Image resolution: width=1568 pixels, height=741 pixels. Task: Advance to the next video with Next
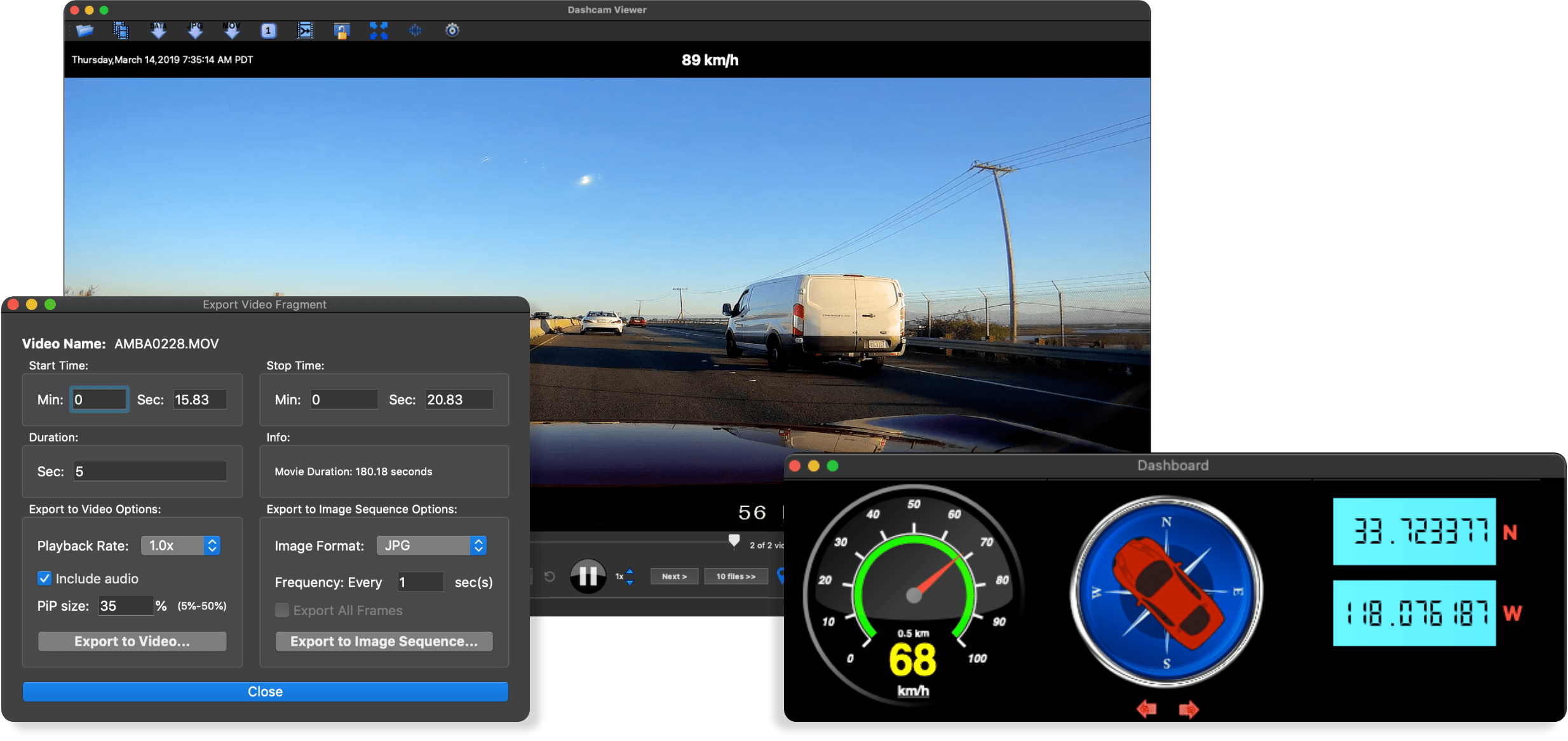[x=674, y=576]
